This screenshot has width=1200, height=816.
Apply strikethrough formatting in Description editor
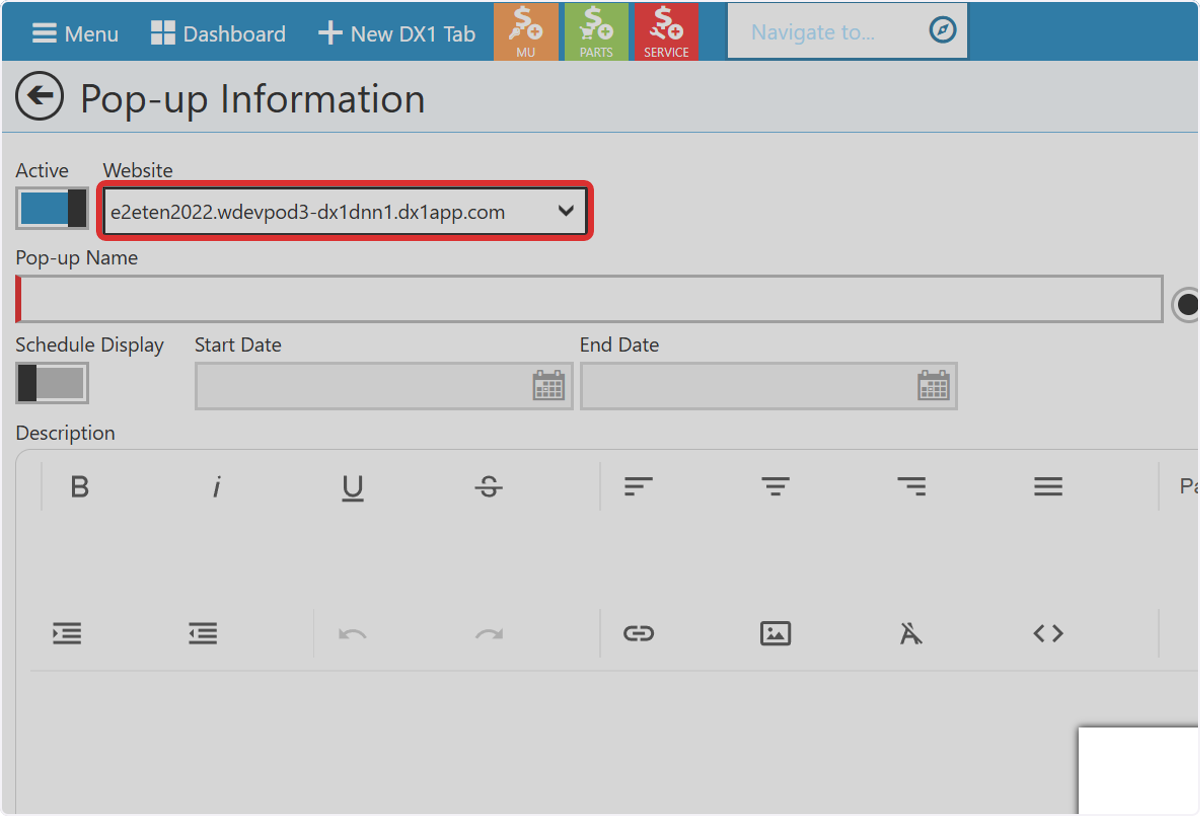tap(488, 487)
